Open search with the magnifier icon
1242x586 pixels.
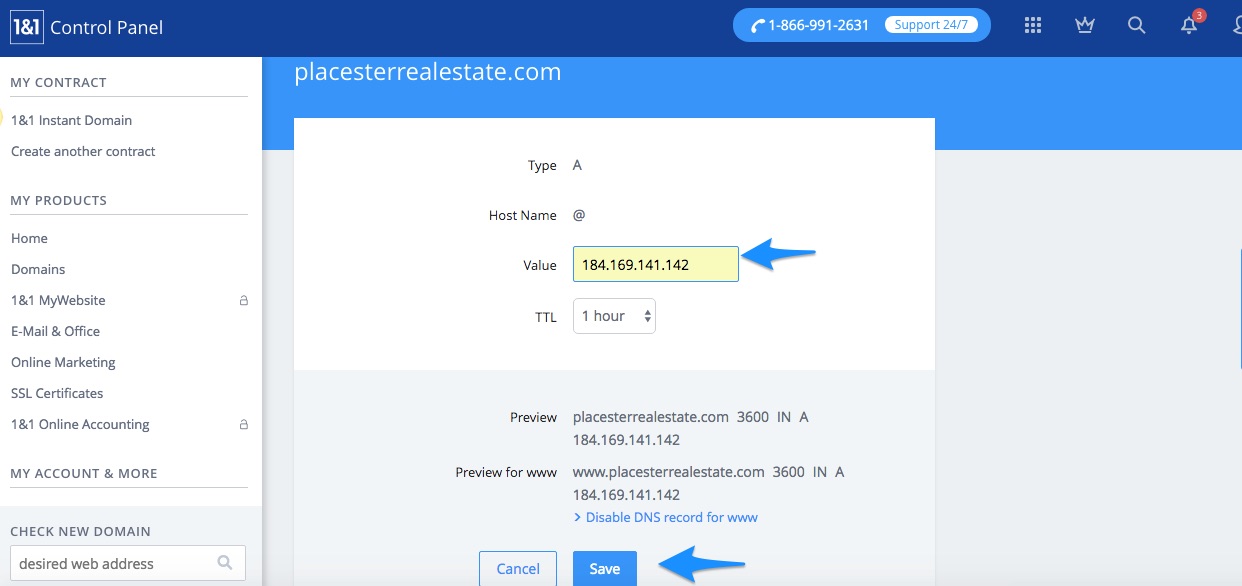tap(1137, 26)
